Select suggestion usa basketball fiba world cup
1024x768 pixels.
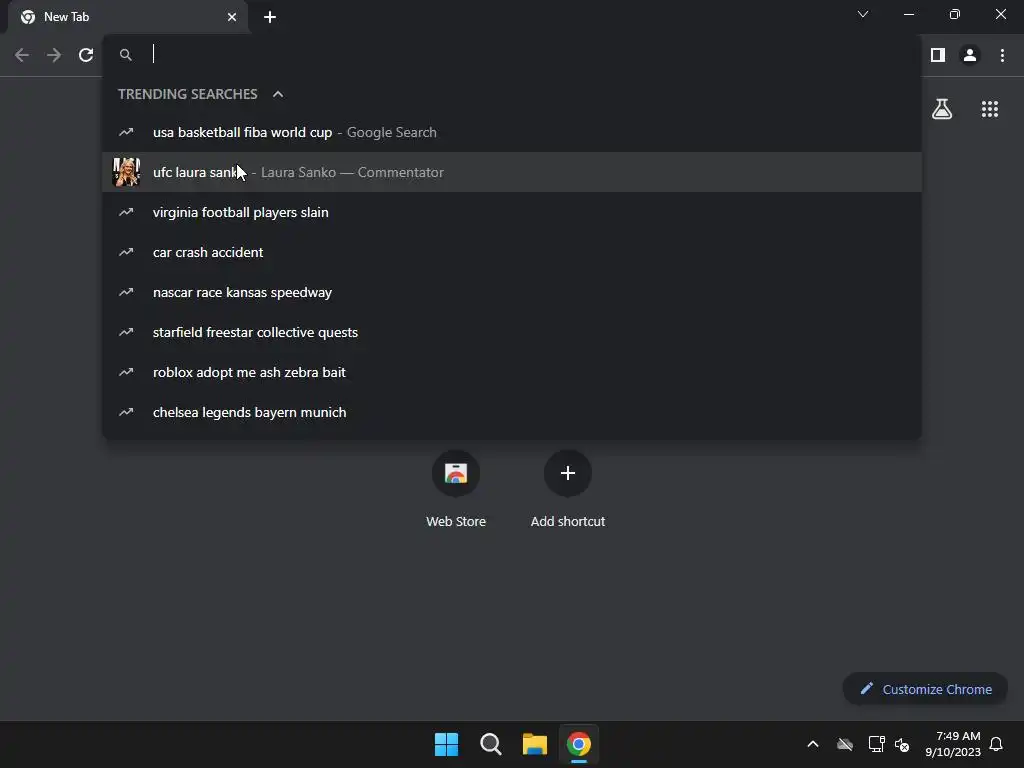tap(512, 133)
